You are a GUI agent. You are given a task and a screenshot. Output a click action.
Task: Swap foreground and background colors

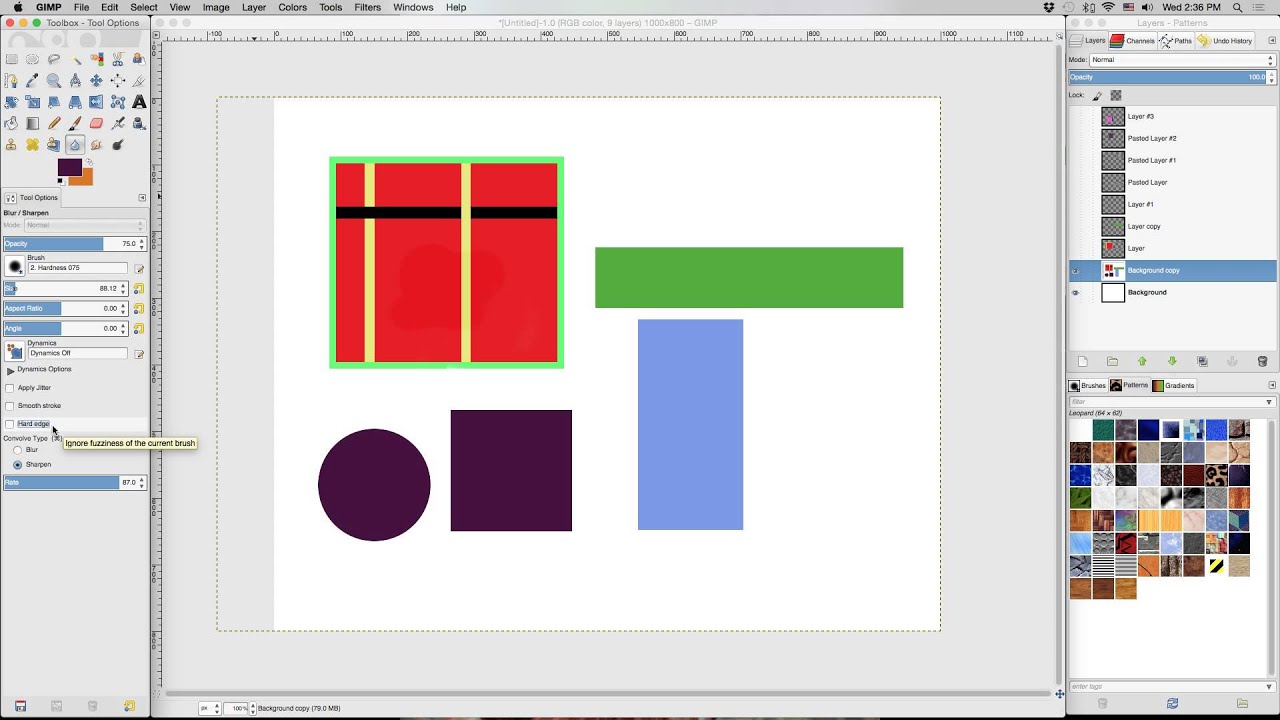click(89, 163)
